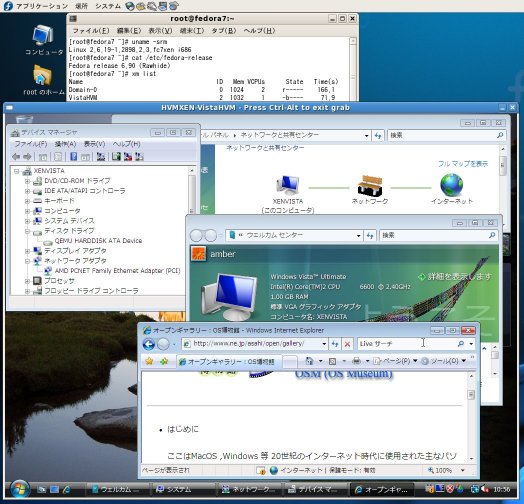Click the ネットワーク bench icon in network map
Viewport: 524px width, 504px height.
click(370, 185)
